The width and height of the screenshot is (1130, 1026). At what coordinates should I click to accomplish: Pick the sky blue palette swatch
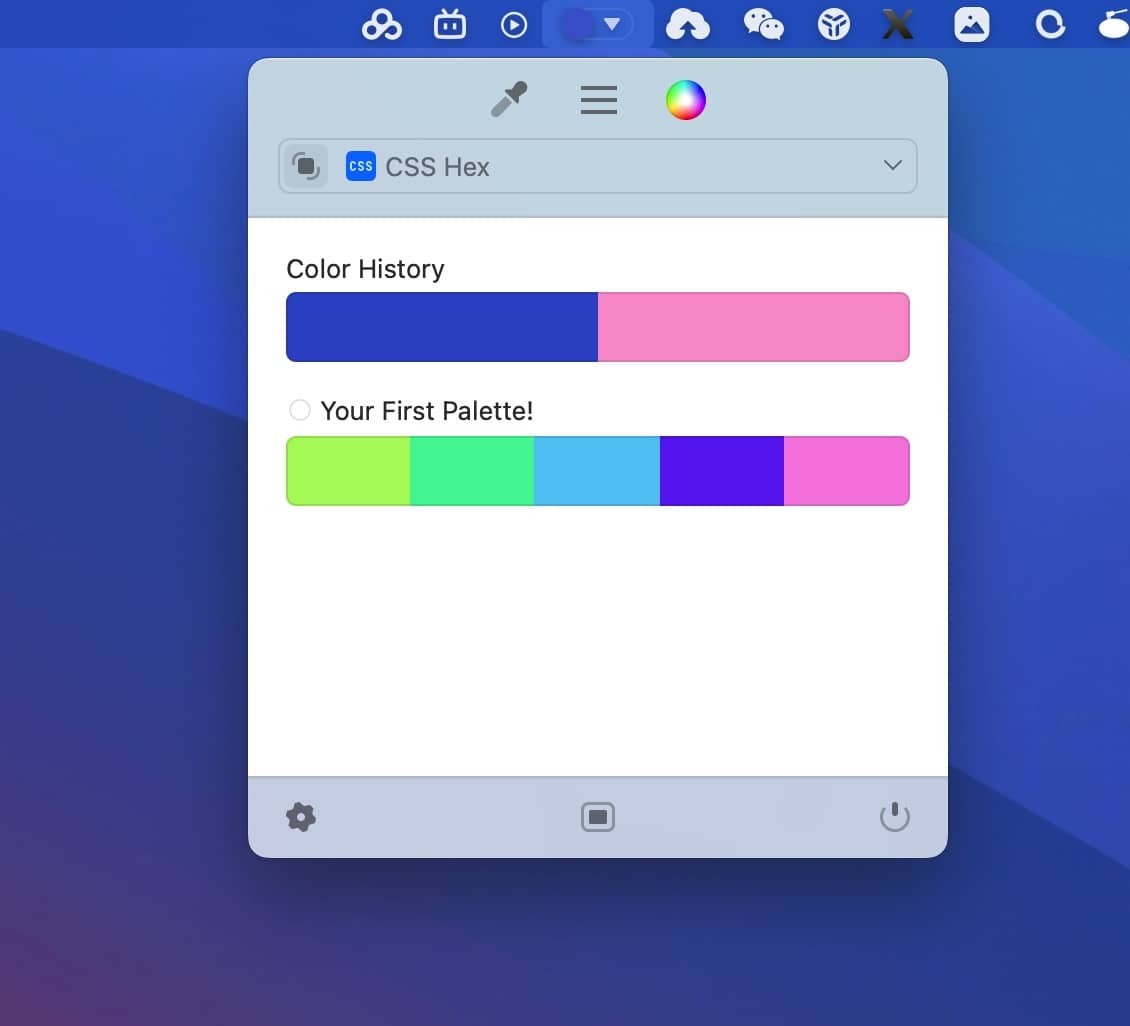click(597, 471)
